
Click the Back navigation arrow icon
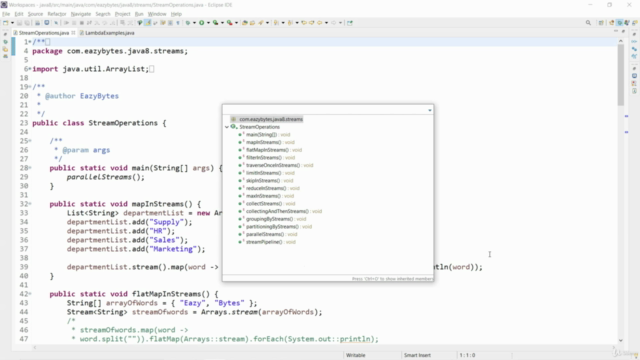[x=320, y=23]
